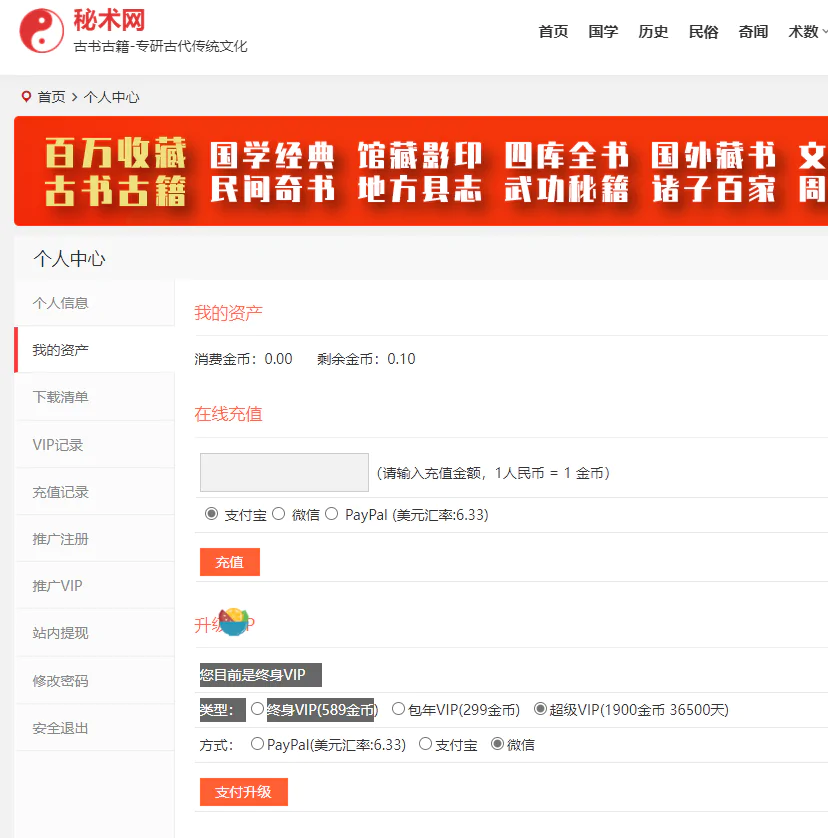
Task: Select 微信 as upgrade payment method
Action: (x=497, y=743)
